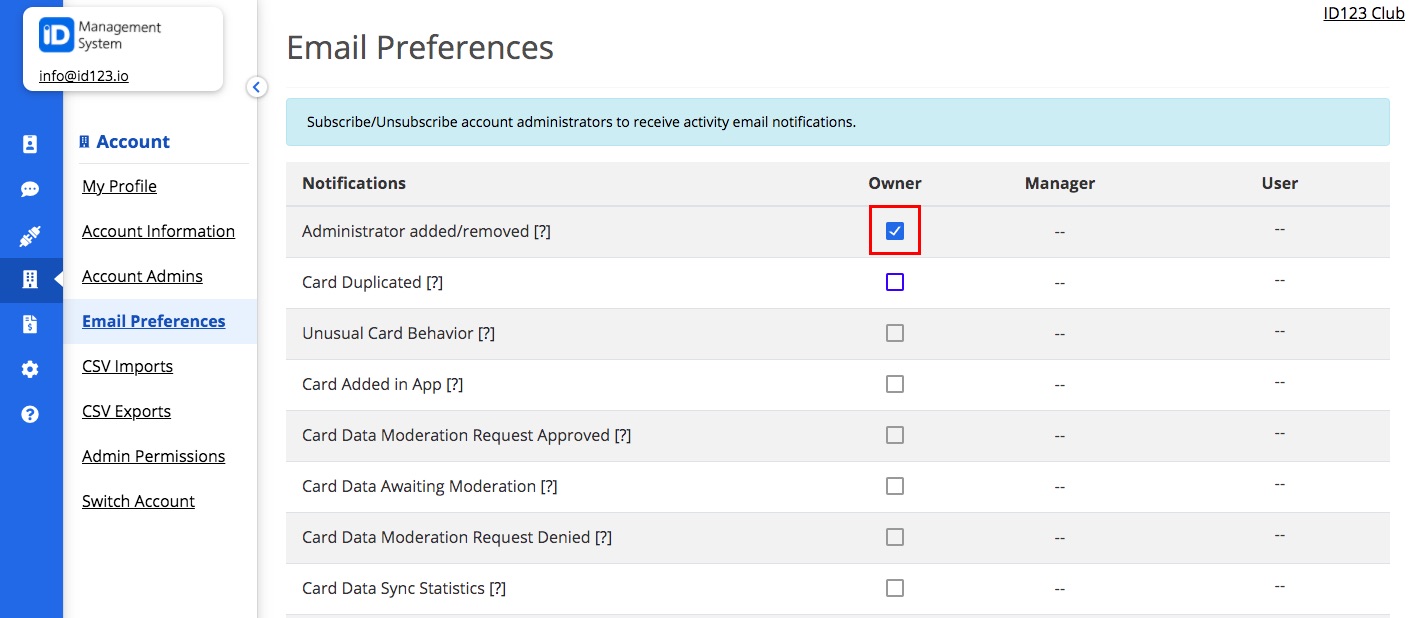The height and width of the screenshot is (618, 1411).
Task: Open the settings gear icon
Action: pos(30,368)
